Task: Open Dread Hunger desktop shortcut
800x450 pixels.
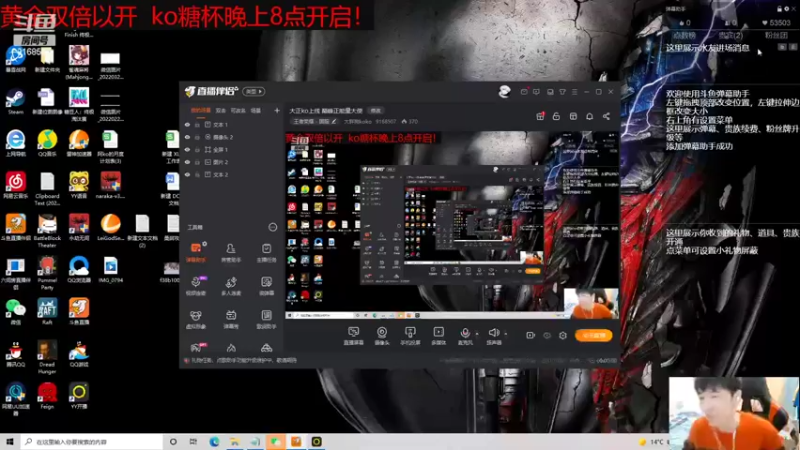Action: click(x=47, y=357)
